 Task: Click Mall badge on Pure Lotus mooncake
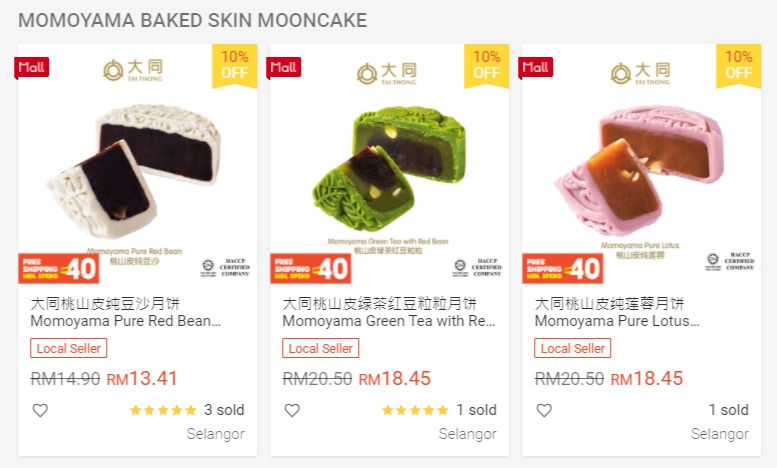(x=536, y=67)
